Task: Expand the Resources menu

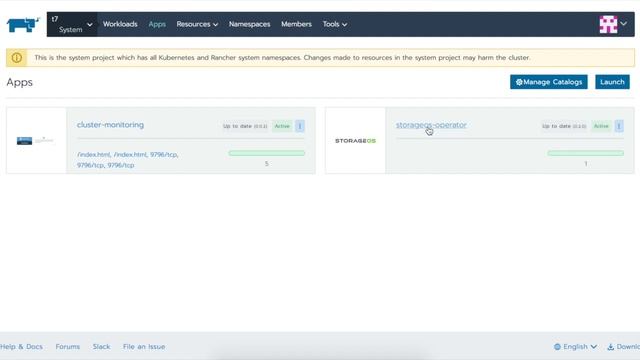Action: coord(197,24)
